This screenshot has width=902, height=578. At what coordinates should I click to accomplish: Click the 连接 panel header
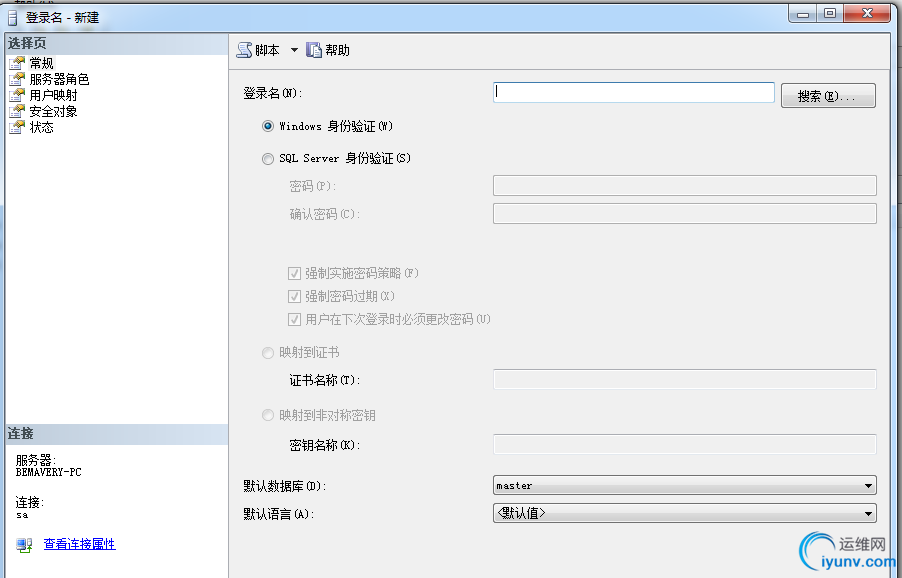pyautogui.click(x=117, y=434)
